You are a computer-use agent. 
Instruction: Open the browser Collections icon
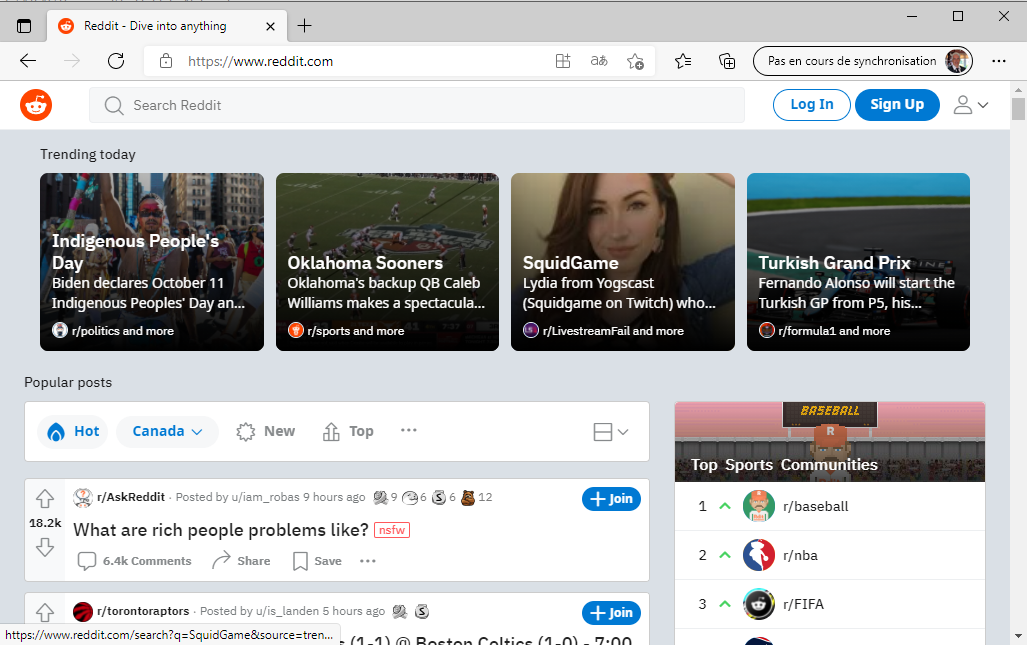[x=727, y=61]
